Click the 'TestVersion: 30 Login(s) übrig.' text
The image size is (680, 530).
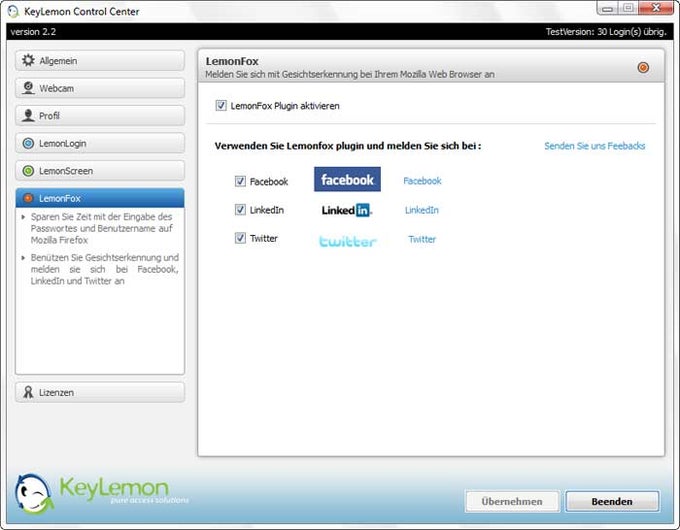tap(606, 32)
